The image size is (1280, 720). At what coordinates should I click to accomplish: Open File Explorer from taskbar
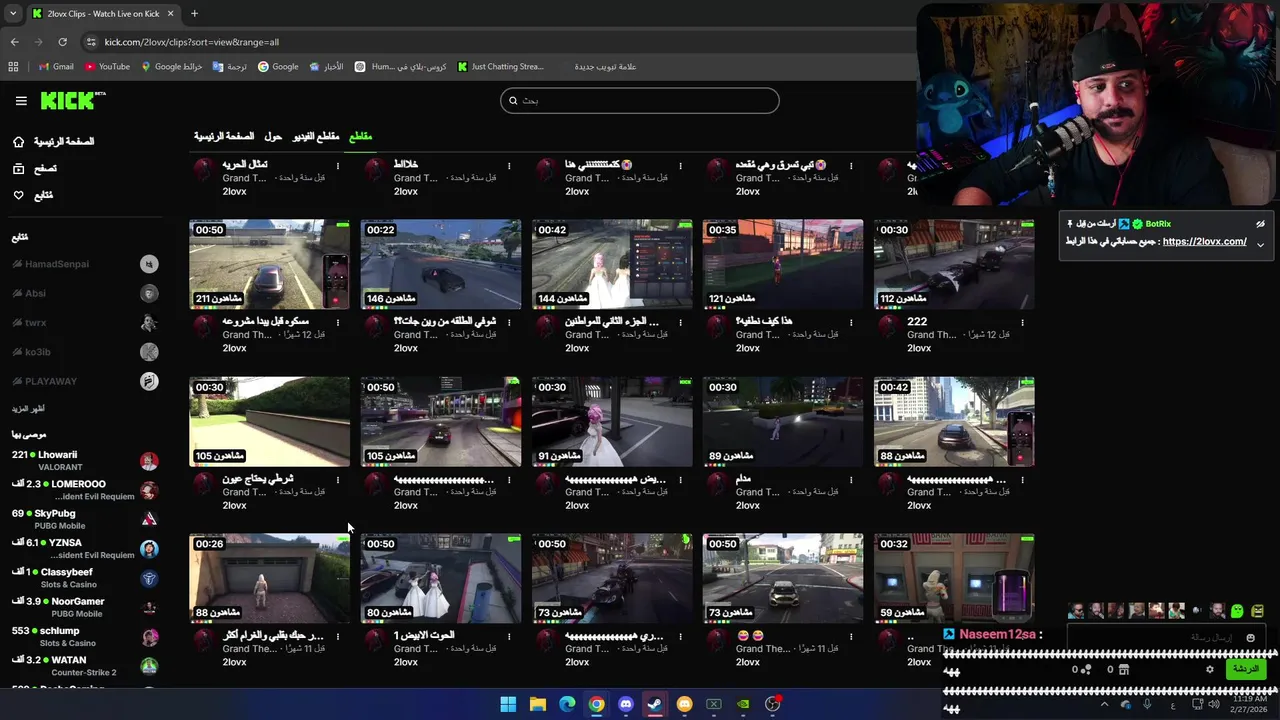[x=538, y=704]
